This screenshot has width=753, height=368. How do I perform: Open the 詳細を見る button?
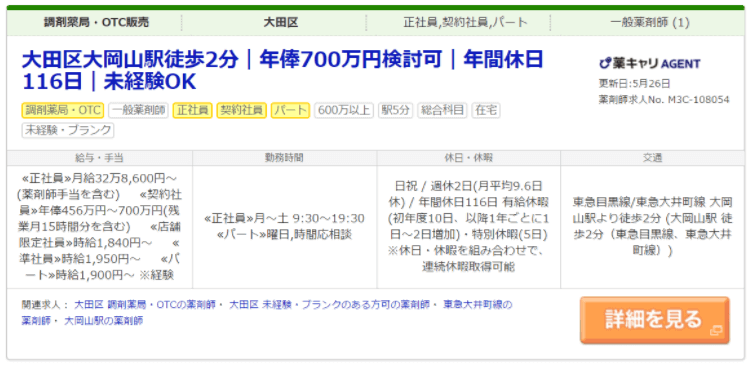[655, 320]
